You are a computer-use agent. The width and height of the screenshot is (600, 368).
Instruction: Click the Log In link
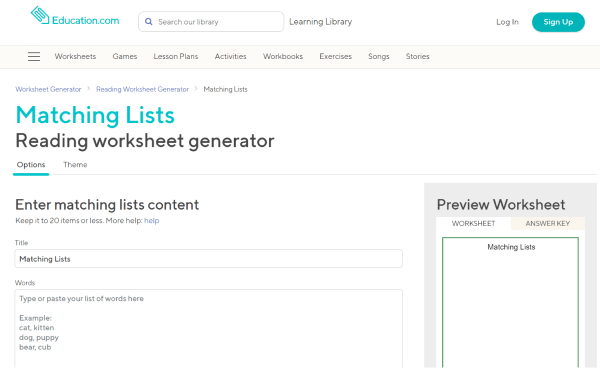click(507, 22)
